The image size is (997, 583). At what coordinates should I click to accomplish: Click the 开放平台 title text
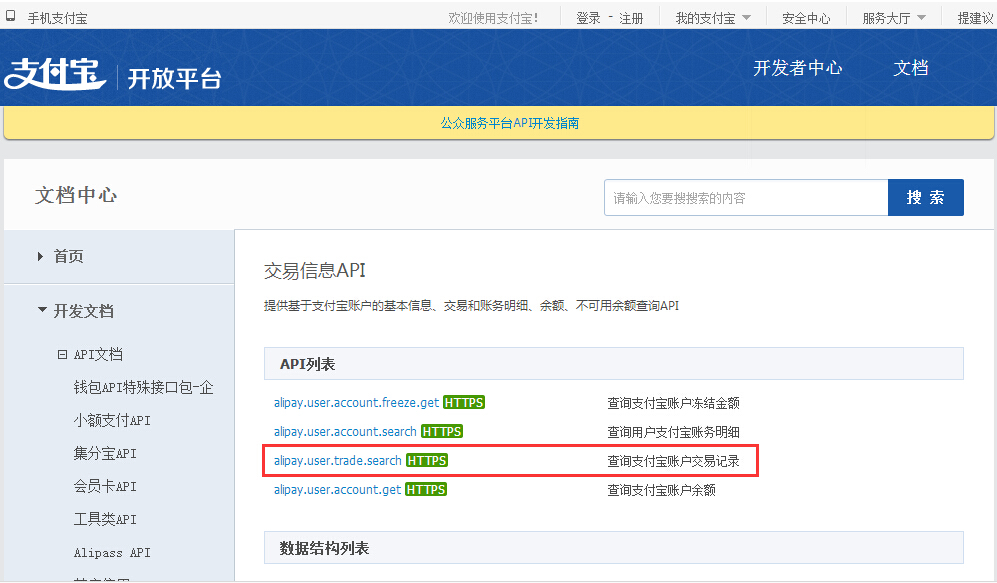point(174,79)
